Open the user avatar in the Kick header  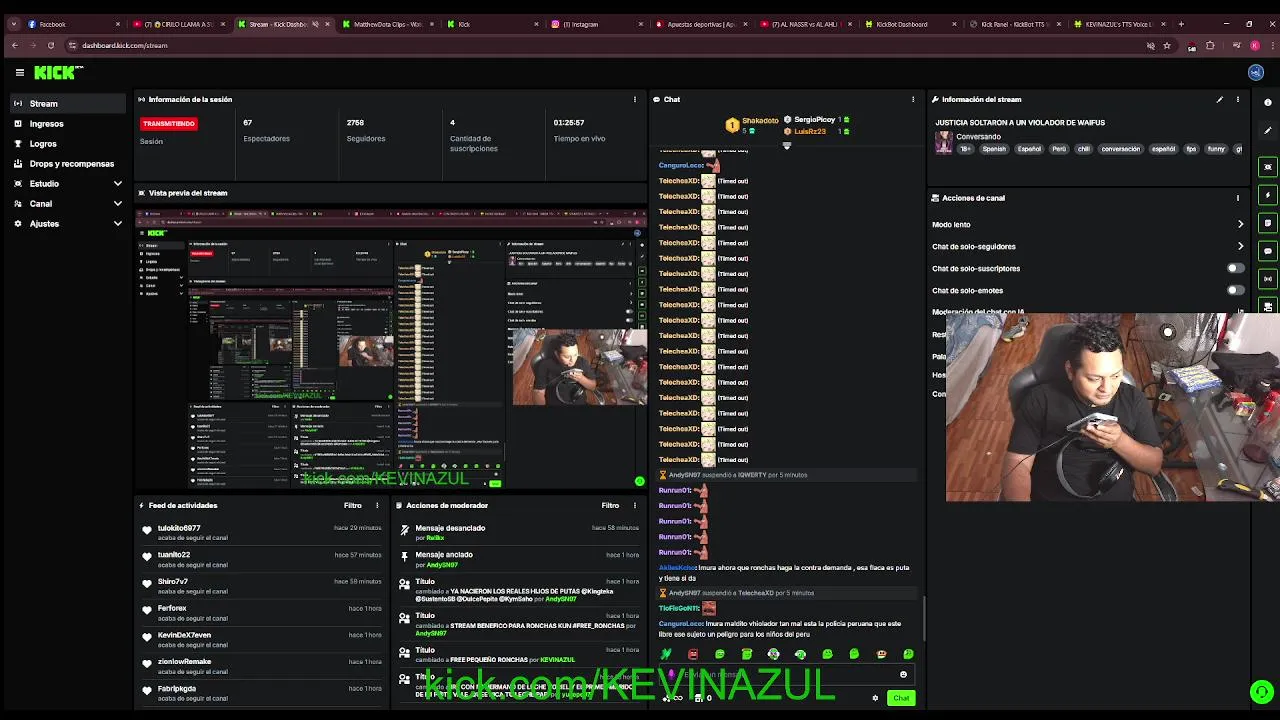[x=1256, y=72]
